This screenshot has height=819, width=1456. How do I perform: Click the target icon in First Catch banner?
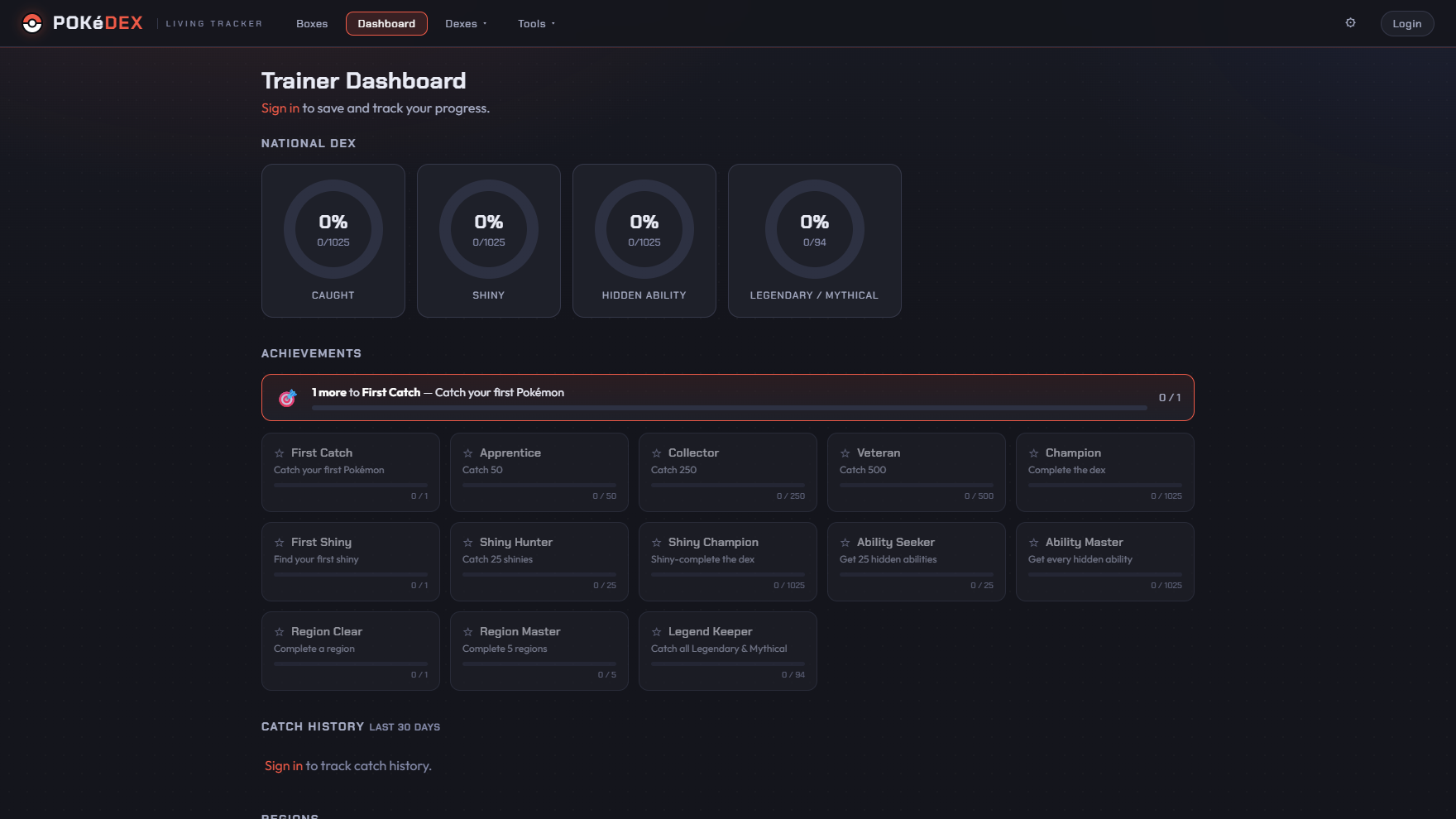[287, 398]
